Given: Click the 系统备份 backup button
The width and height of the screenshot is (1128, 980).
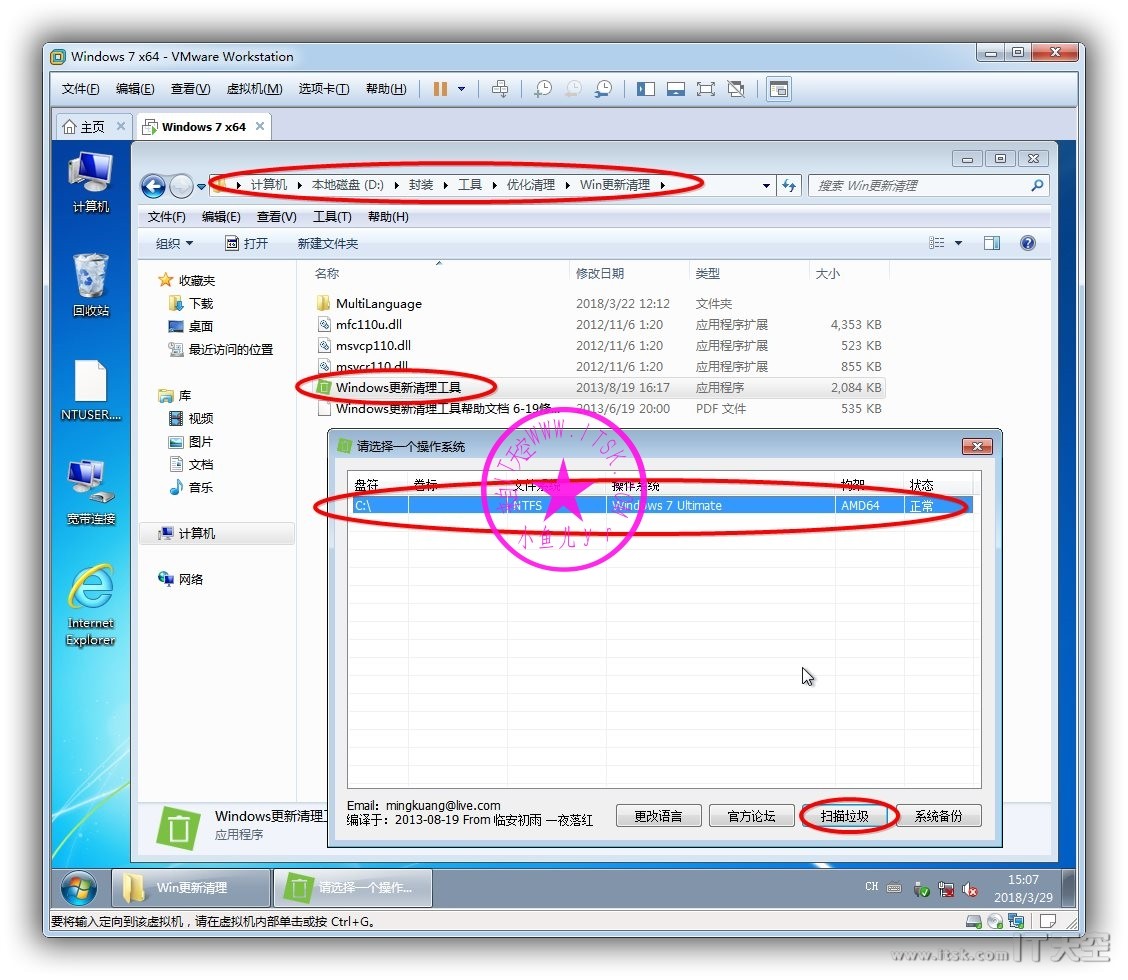Looking at the screenshot, I should pyautogui.click(x=938, y=816).
